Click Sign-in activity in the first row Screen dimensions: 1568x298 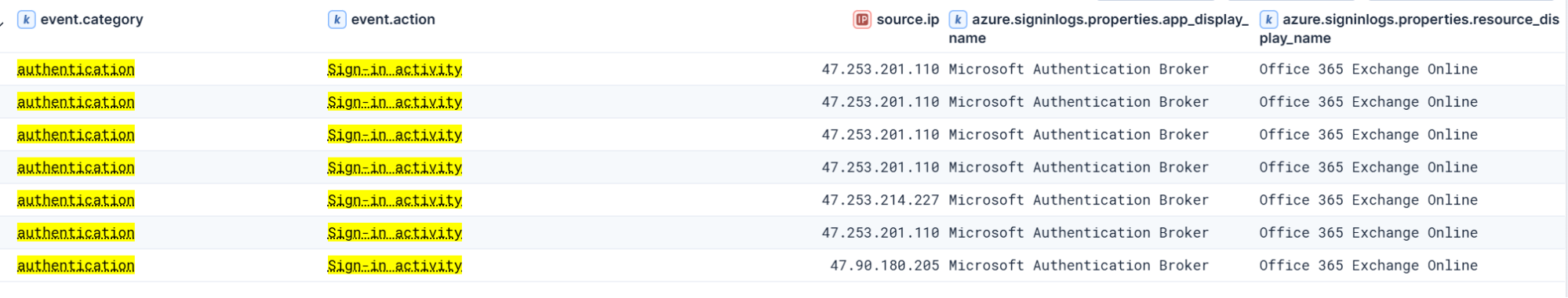(395, 70)
